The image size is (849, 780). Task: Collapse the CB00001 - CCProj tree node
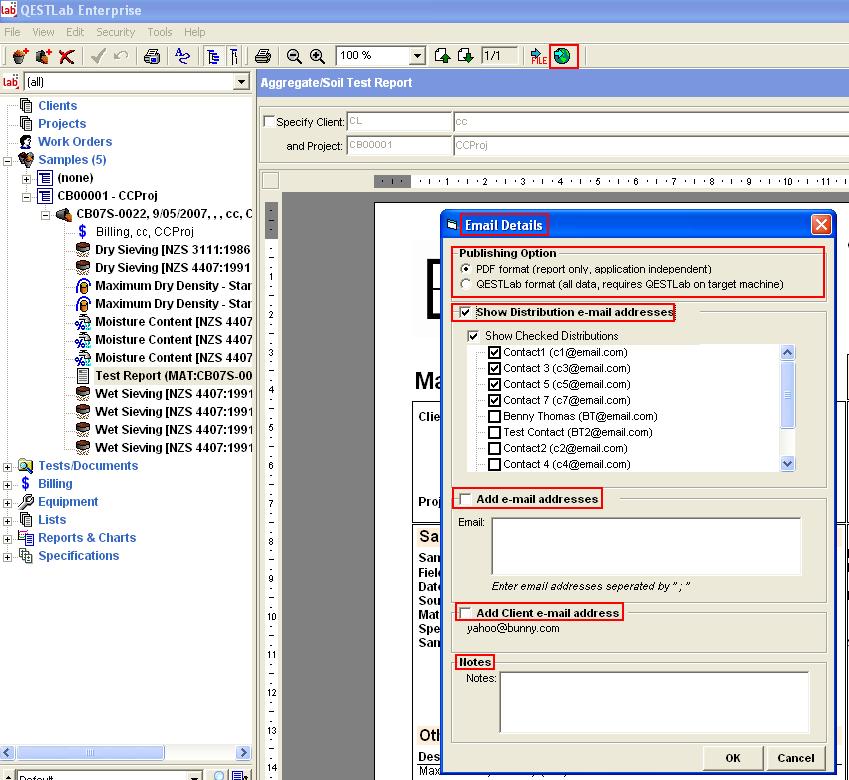[x=27, y=196]
